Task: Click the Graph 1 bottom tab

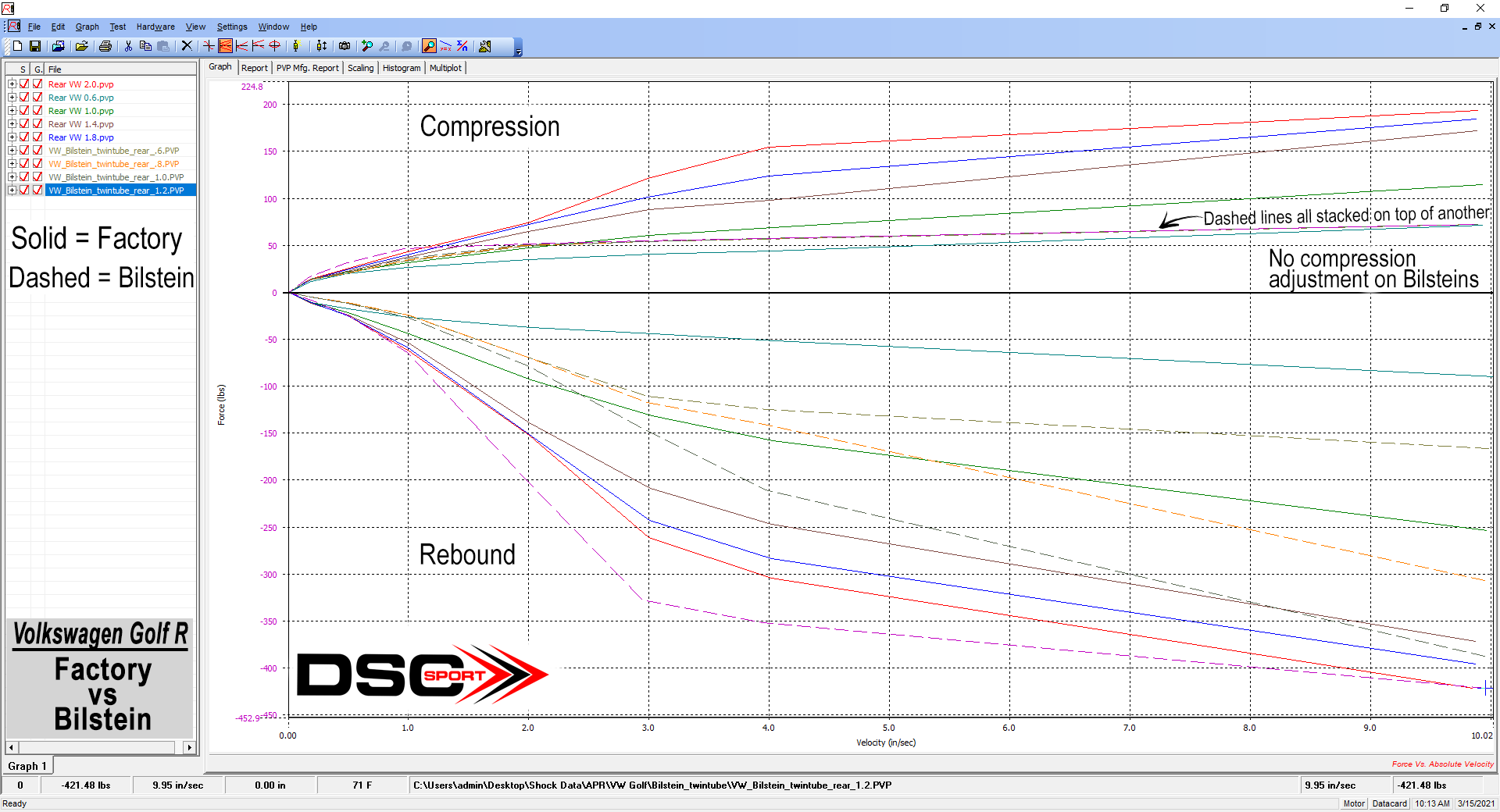Action: (27, 766)
